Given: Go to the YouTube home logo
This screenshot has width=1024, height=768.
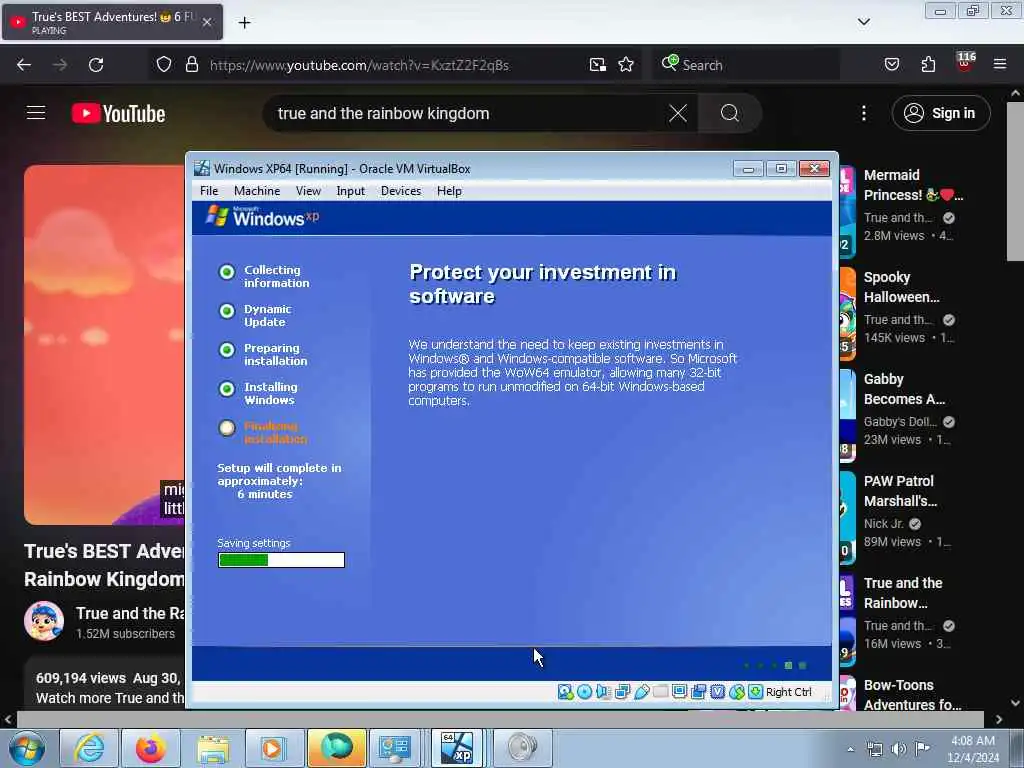Looking at the screenshot, I should click(118, 114).
